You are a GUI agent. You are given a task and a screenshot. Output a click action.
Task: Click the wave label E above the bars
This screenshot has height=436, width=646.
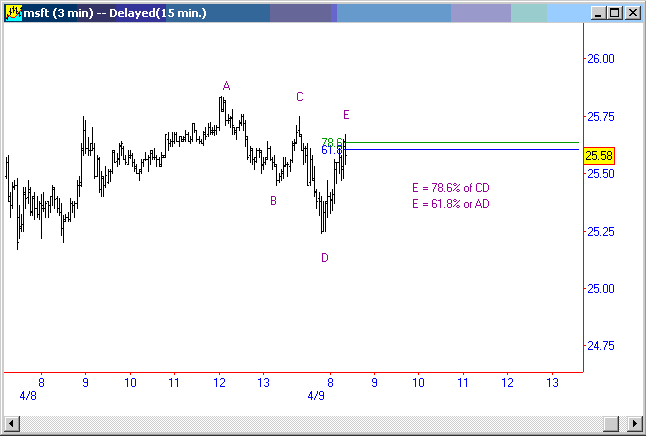(346, 115)
